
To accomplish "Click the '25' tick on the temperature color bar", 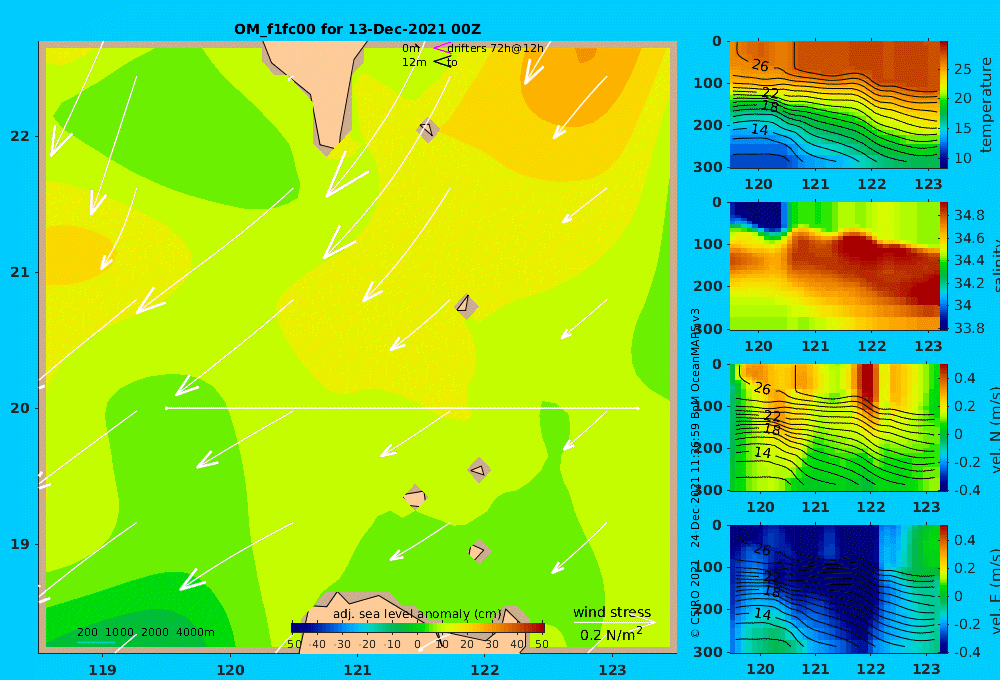I will click(963, 69).
